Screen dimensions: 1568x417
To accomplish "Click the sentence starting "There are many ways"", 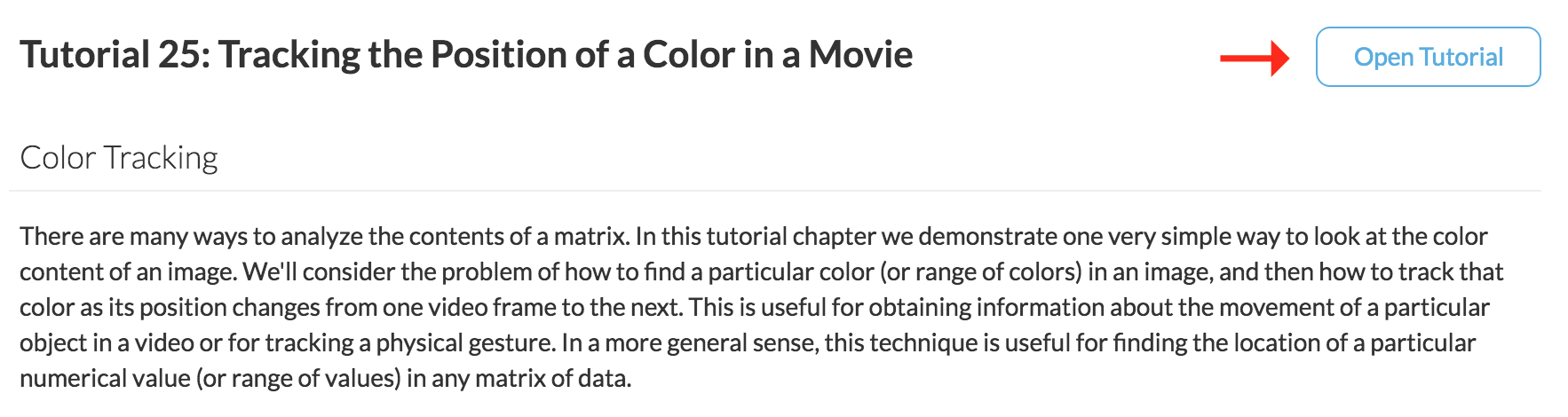I will point(325,237).
